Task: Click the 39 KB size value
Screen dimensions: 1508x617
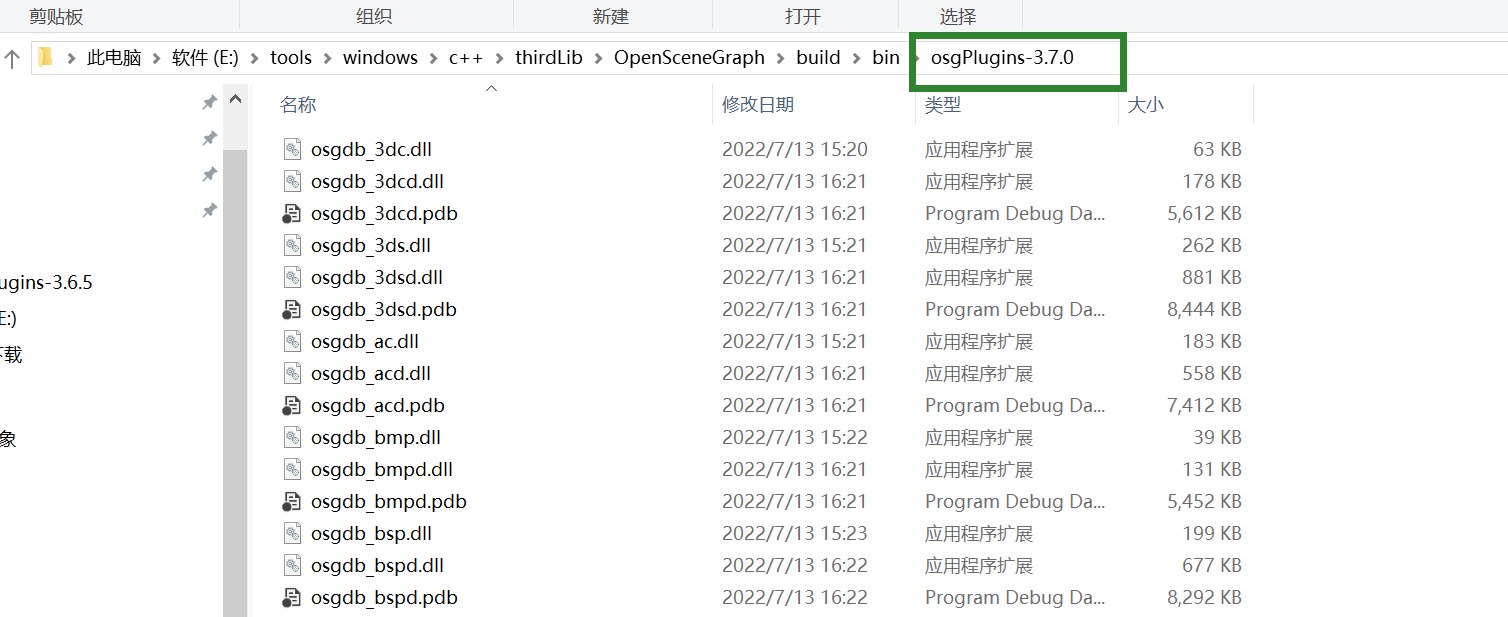Action: tap(1218, 438)
